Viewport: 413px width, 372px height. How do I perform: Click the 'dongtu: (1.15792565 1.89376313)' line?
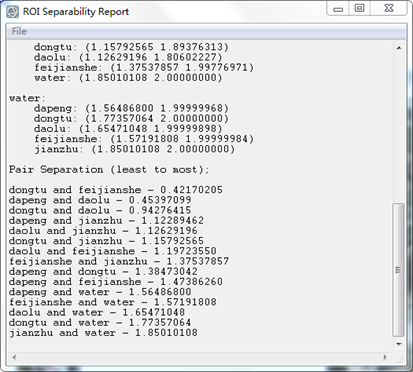click(131, 47)
